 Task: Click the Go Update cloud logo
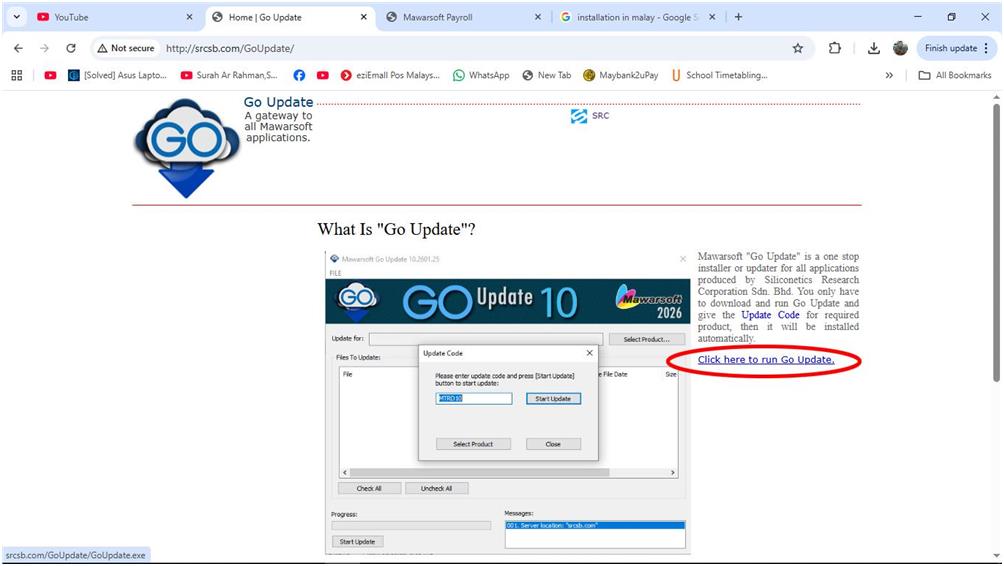(187, 146)
